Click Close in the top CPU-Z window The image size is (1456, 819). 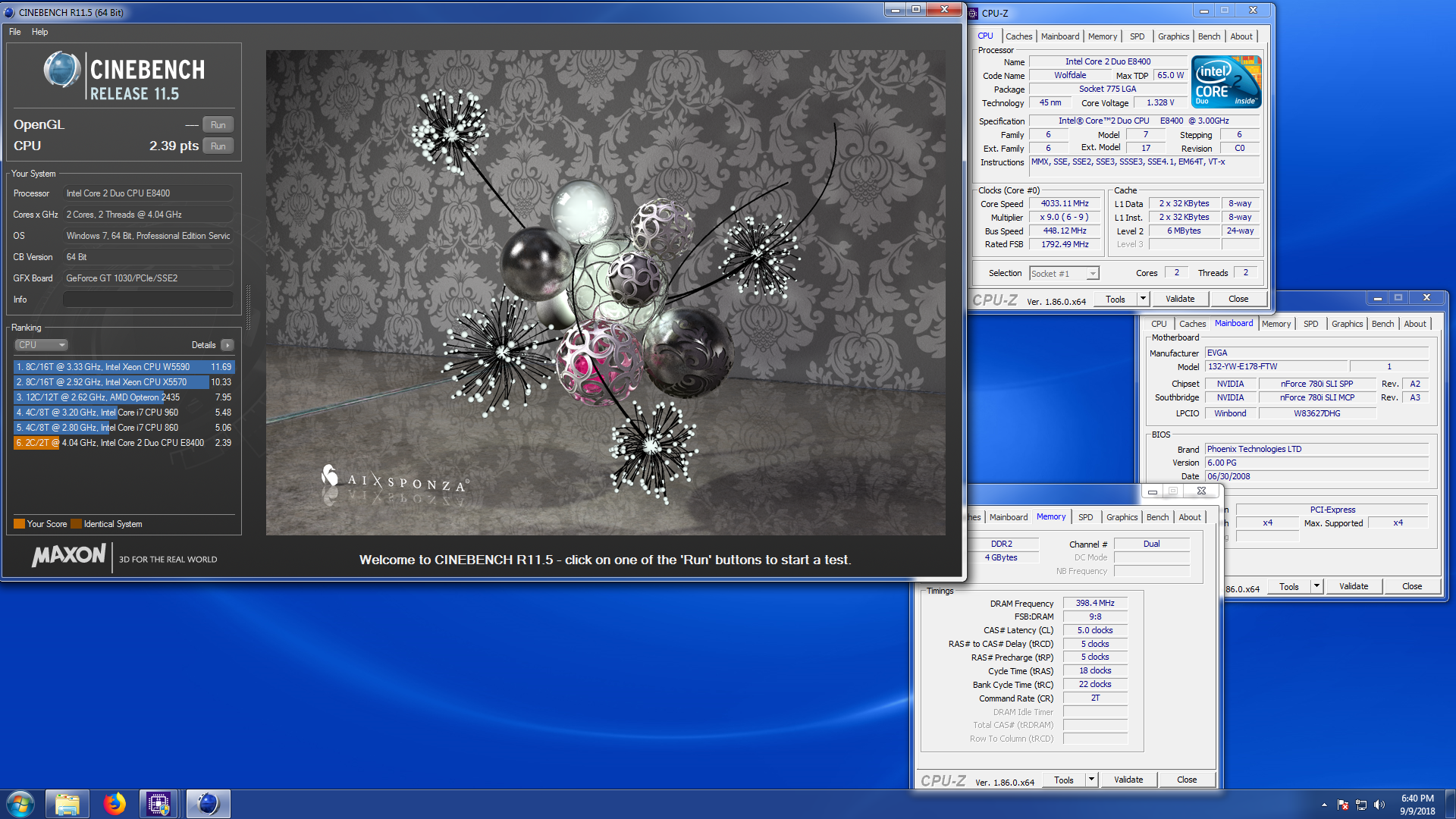pos(1238,300)
